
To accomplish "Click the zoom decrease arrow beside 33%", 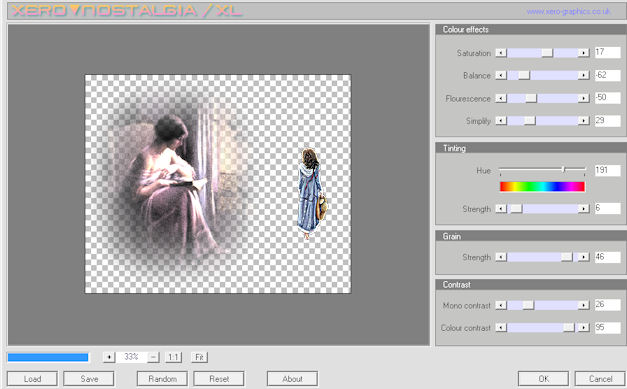I will click(x=109, y=357).
